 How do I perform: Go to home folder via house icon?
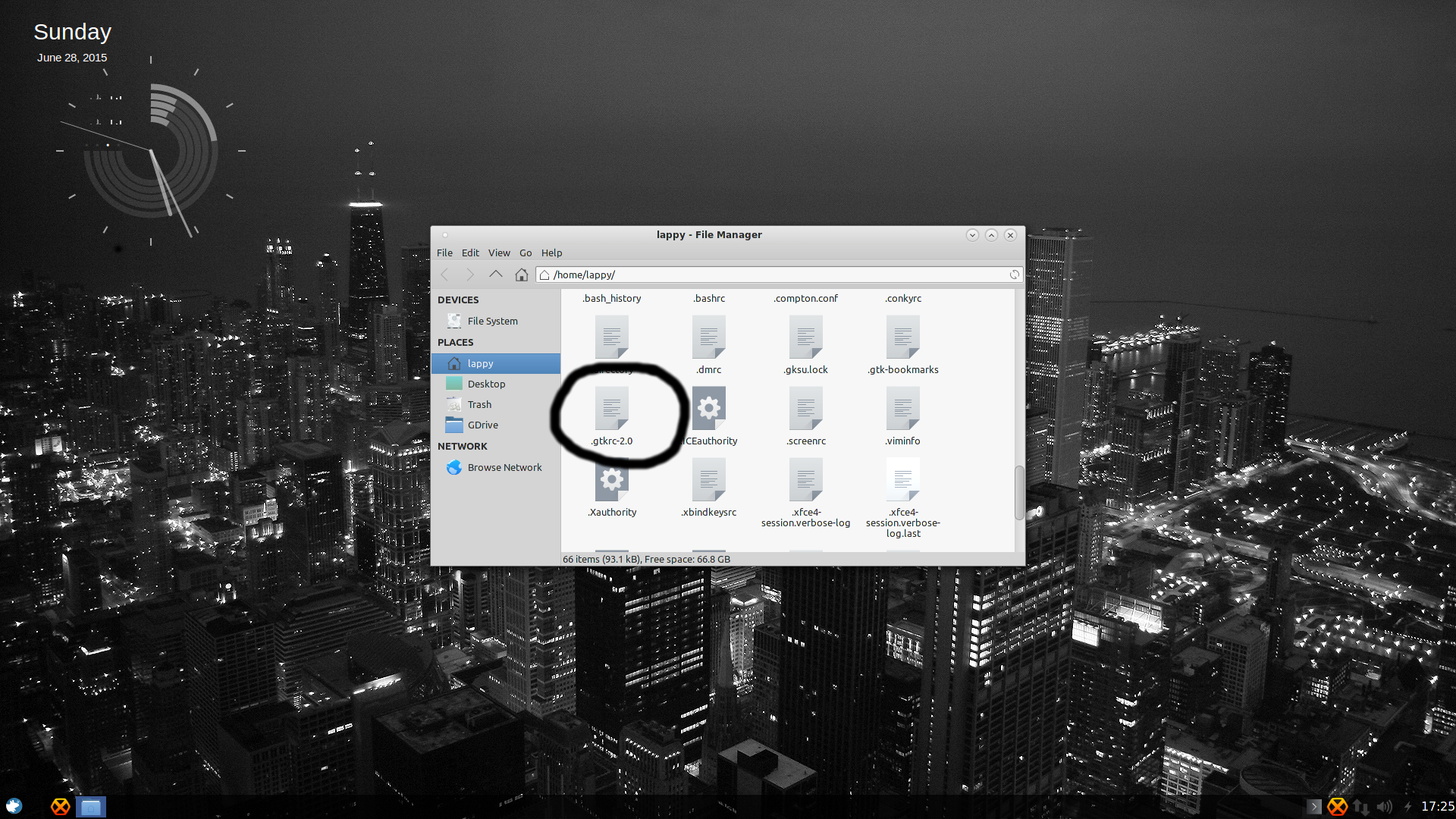(x=522, y=275)
